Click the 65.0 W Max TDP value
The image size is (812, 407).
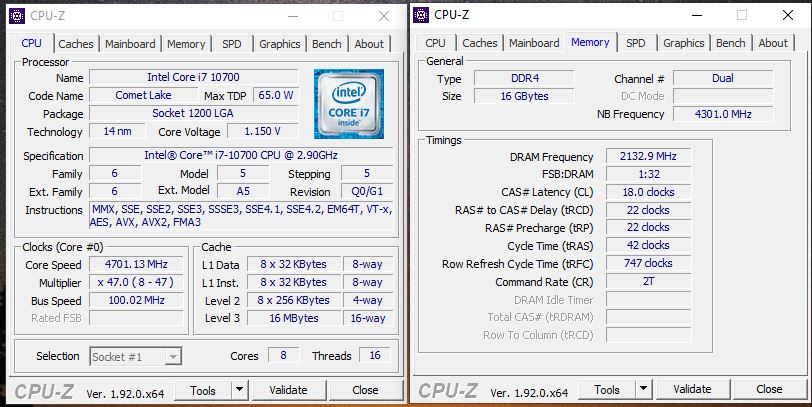[x=276, y=95]
